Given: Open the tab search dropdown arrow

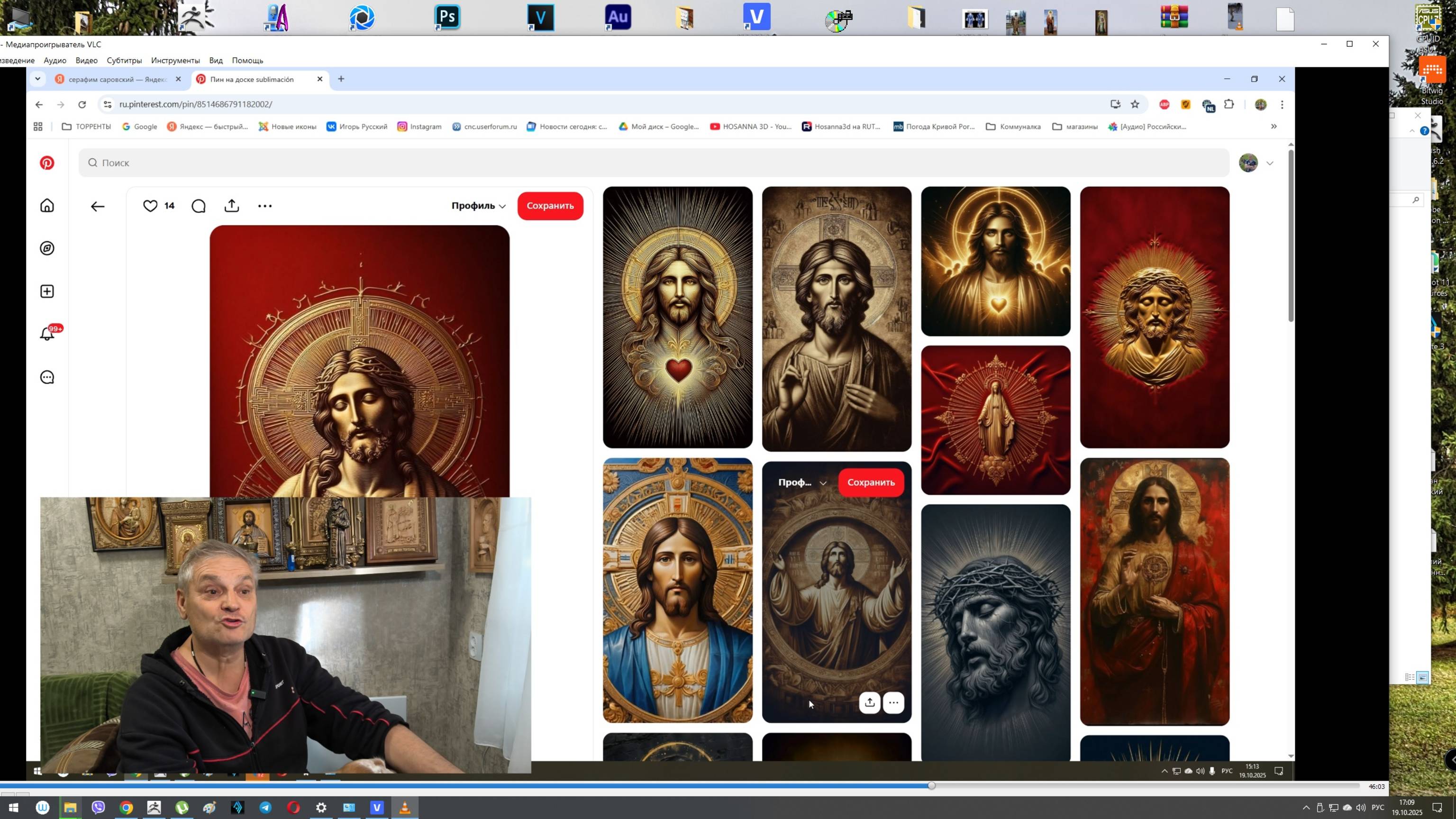Looking at the screenshot, I should 37,79.
